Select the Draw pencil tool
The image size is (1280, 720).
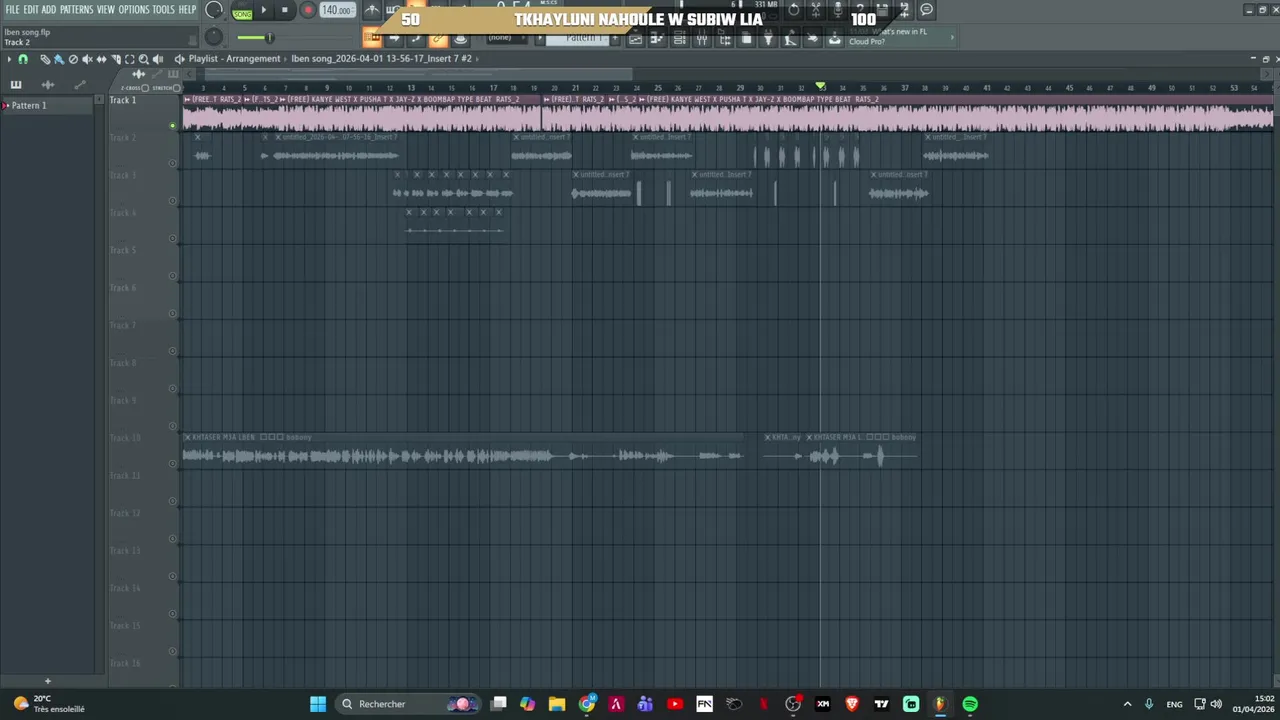click(45, 59)
